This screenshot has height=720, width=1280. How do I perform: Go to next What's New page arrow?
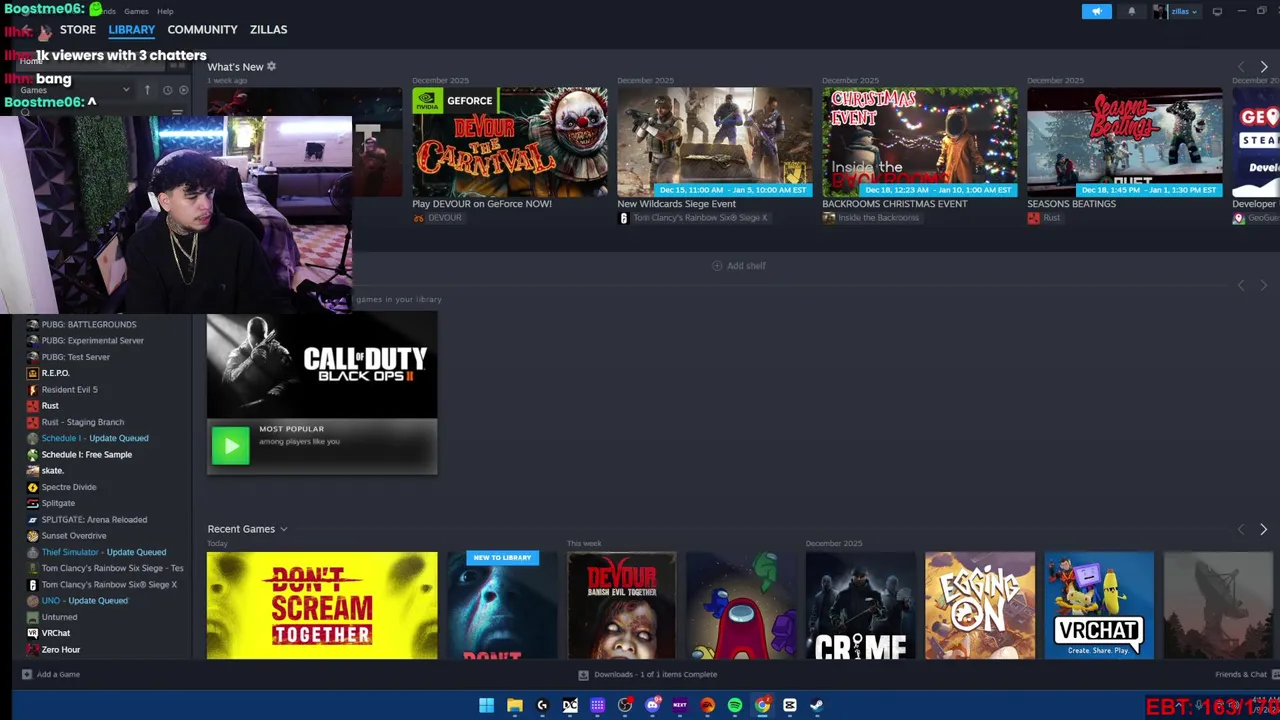click(1264, 66)
